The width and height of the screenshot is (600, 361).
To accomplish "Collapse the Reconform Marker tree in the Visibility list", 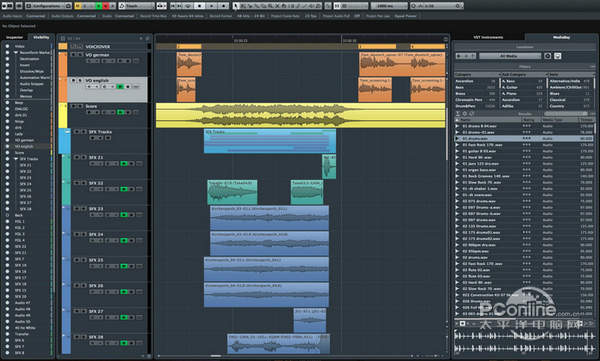I will [16, 52].
